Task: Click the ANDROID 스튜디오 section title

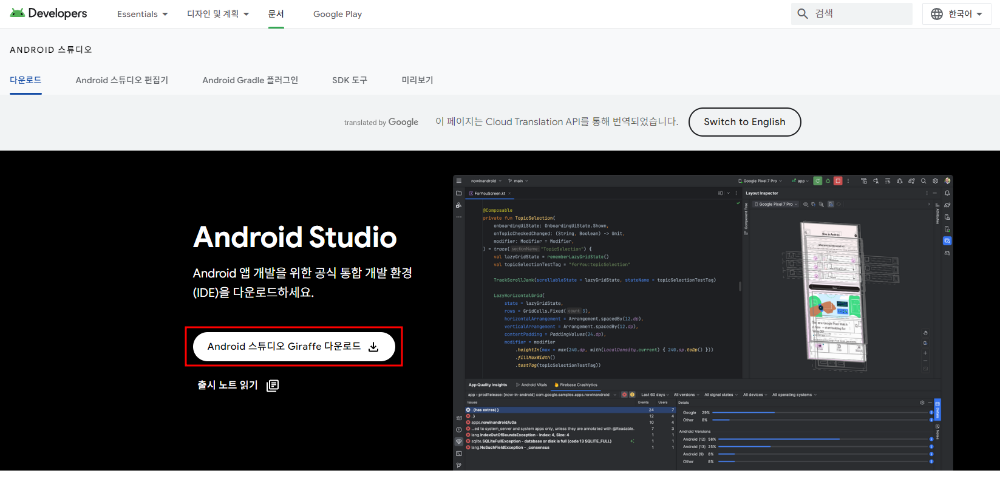Action: tap(51, 50)
